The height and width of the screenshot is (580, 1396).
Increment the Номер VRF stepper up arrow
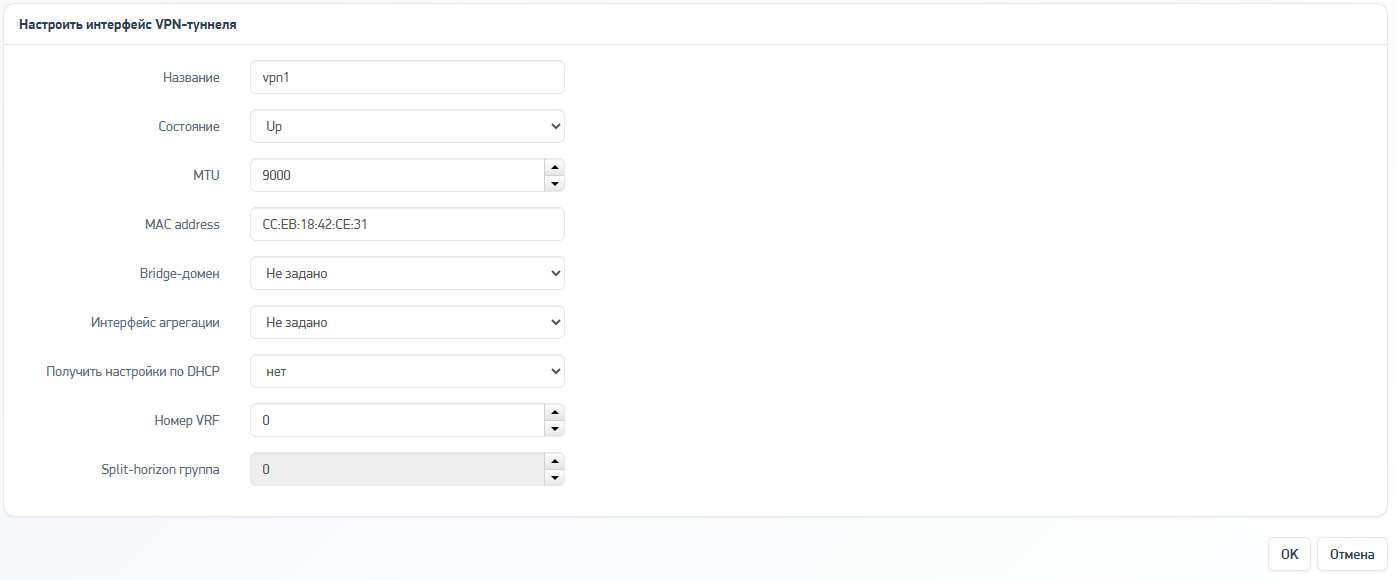pyautogui.click(x=554, y=412)
